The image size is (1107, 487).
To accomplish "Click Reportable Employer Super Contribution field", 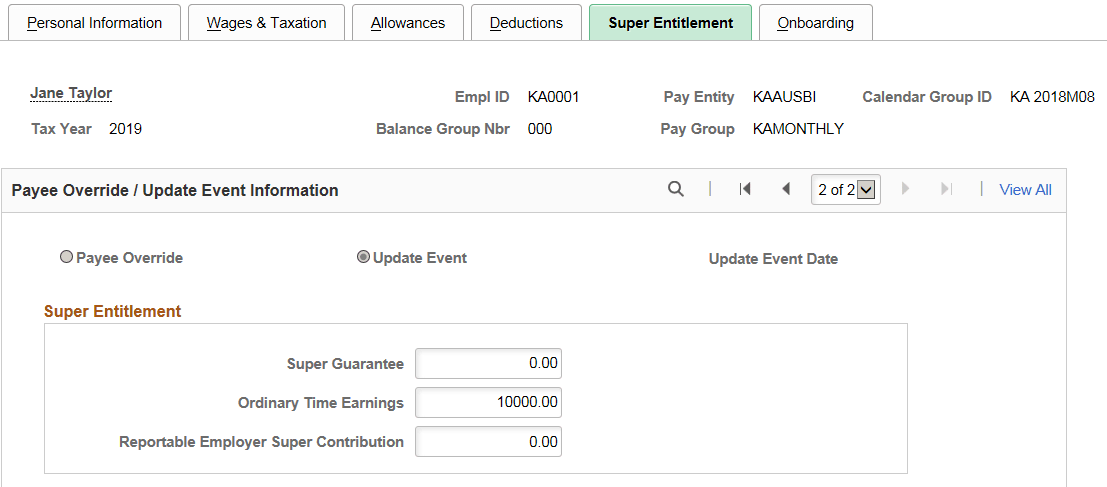I will 489,442.
